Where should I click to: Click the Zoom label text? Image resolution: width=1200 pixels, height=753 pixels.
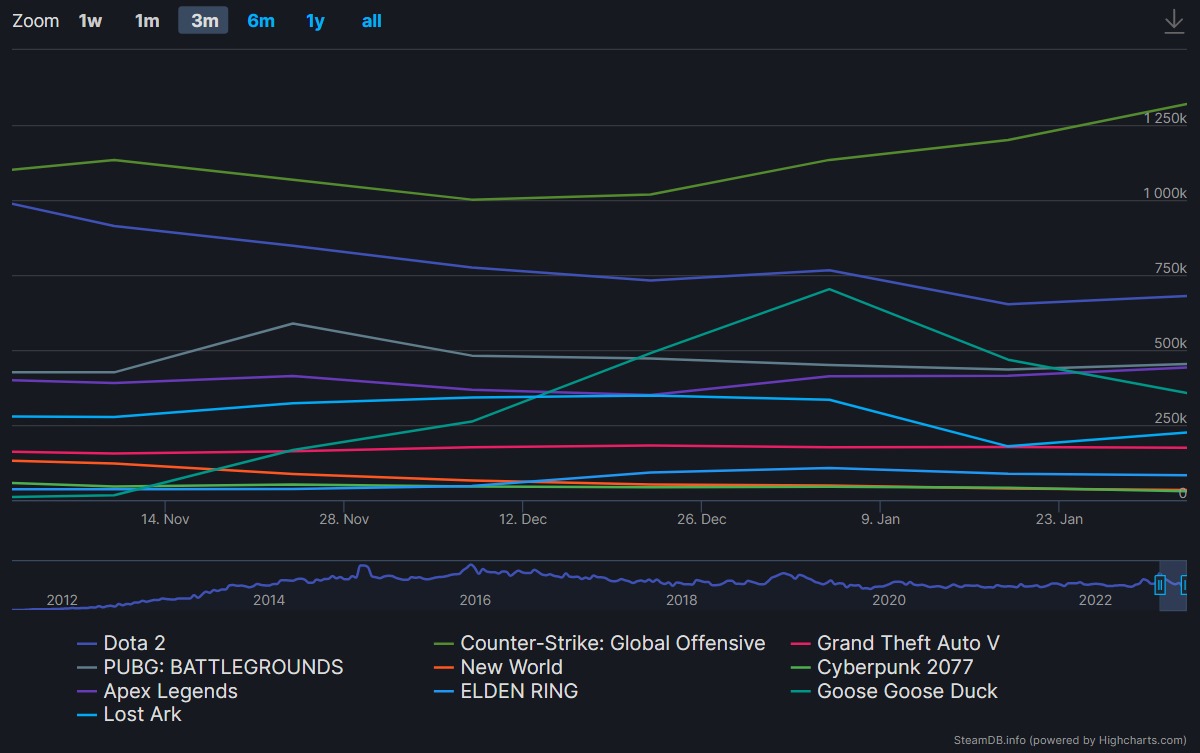tap(36, 21)
